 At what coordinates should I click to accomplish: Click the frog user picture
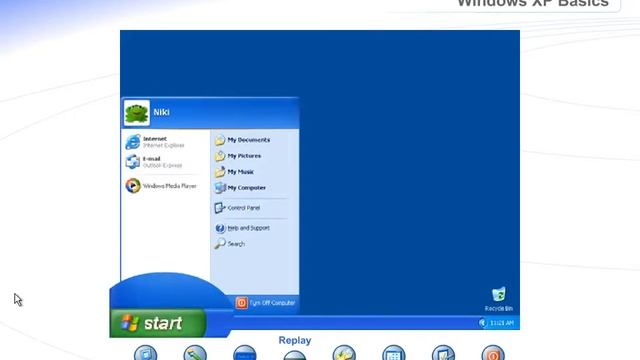click(137, 113)
